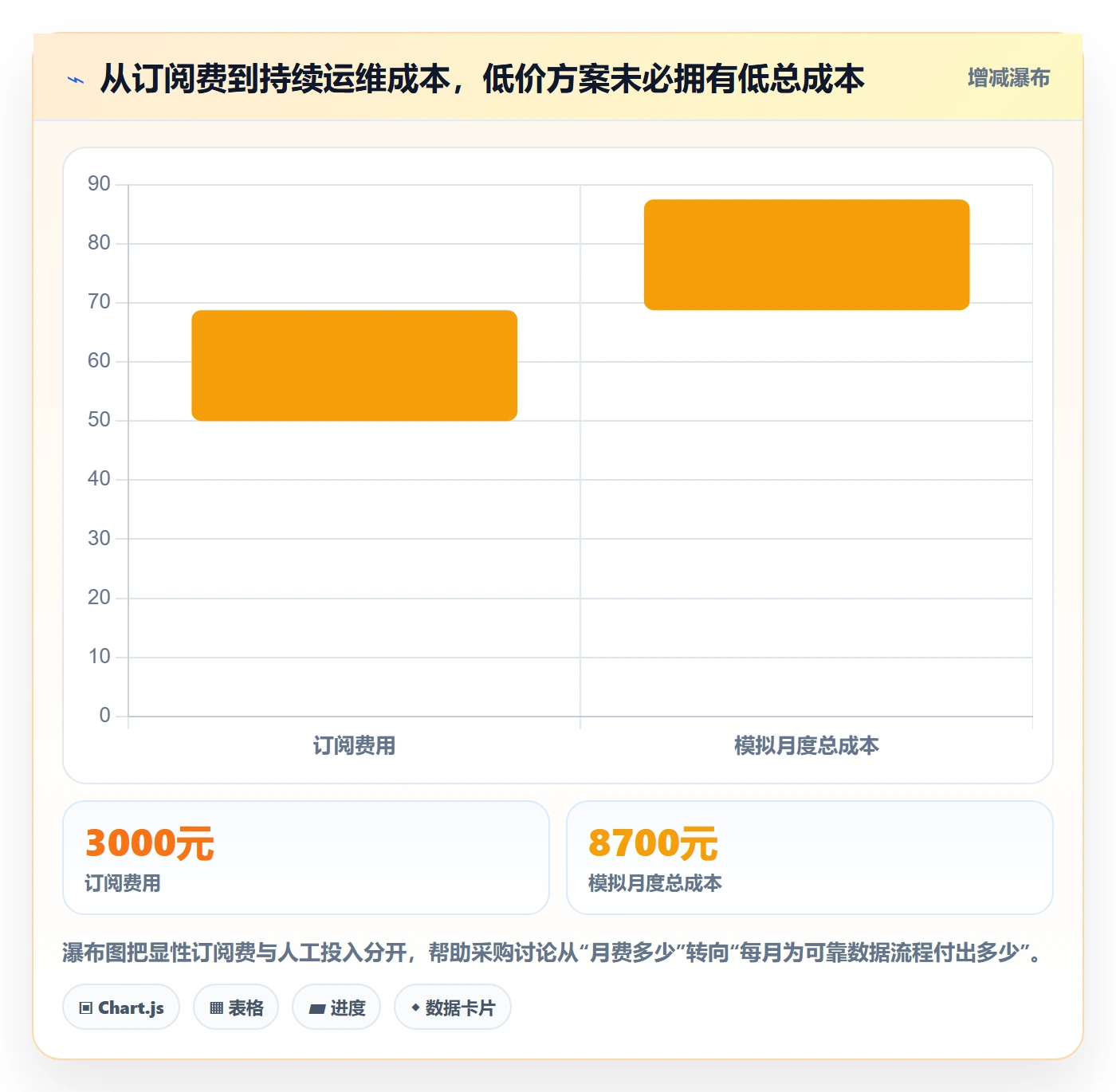Click the 8700元 value text

tap(653, 843)
